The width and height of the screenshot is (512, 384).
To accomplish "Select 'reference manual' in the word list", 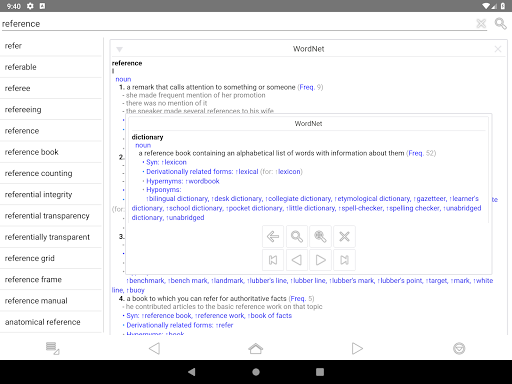I will [x=51, y=301].
